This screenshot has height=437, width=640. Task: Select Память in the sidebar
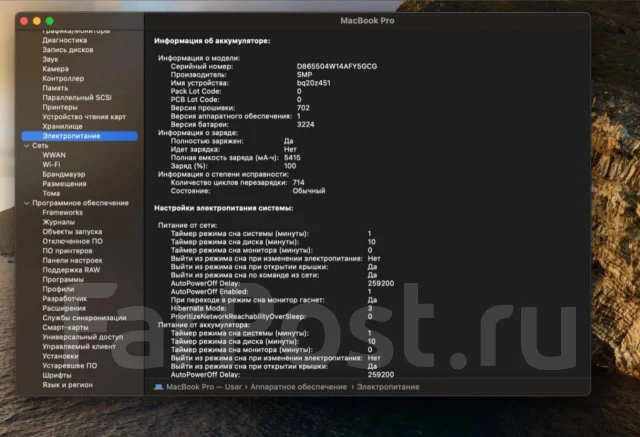click(x=55, y=88)
